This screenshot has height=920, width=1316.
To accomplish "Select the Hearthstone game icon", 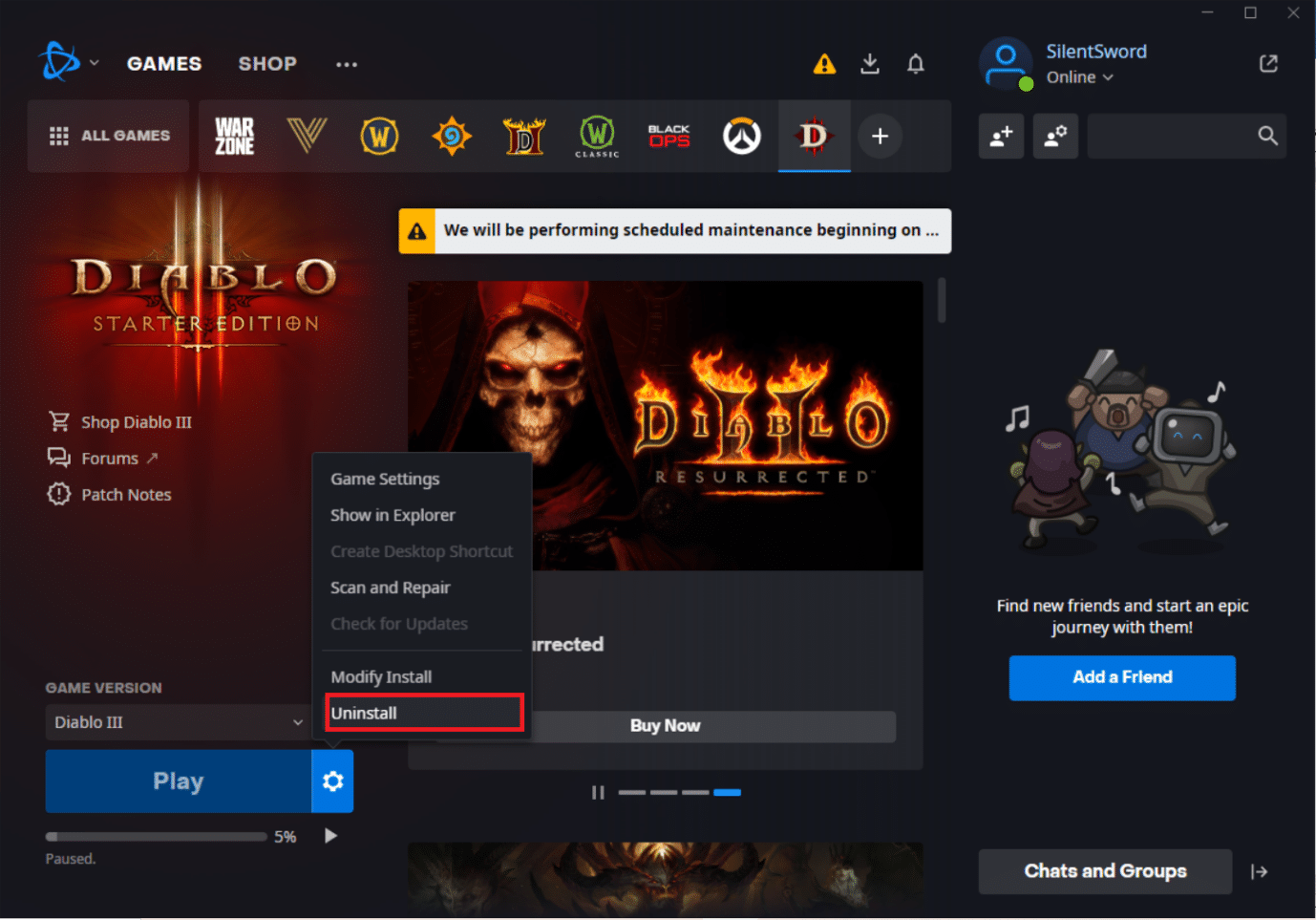I will click(x=452, y=136).
